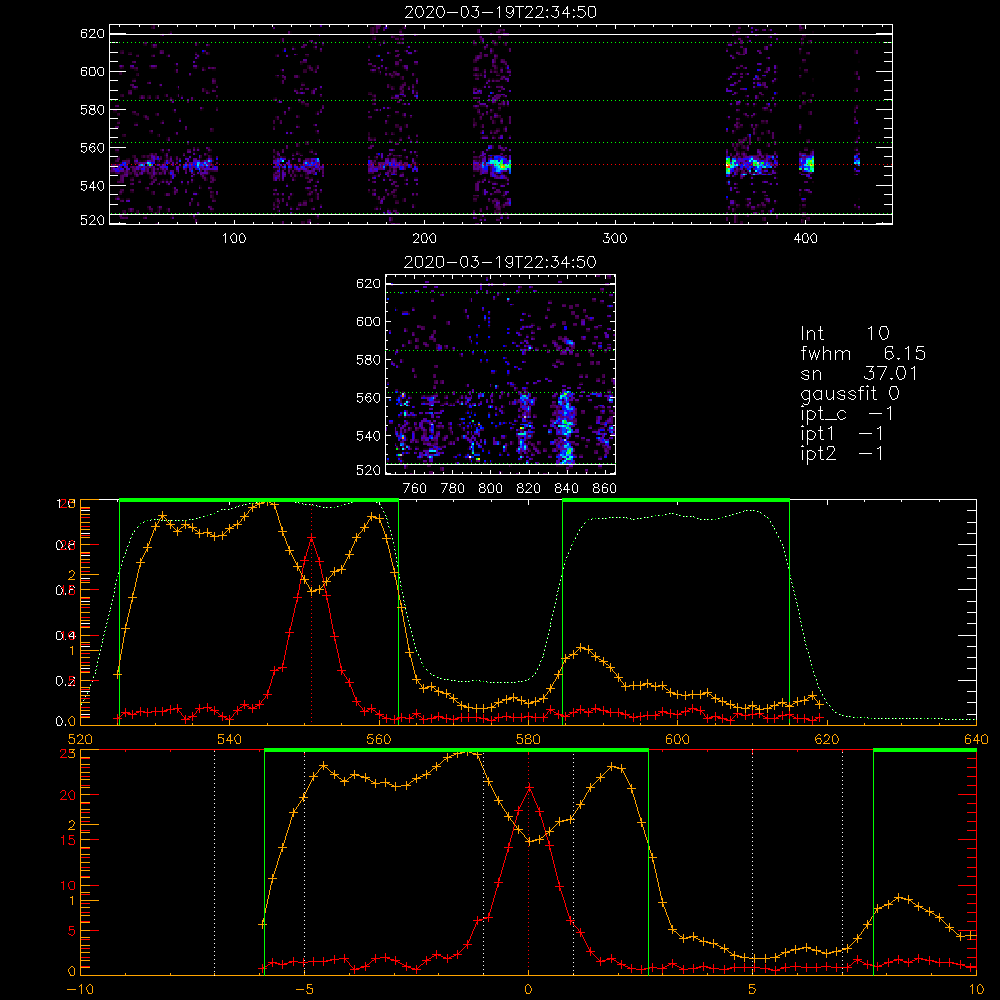Select the 'gaussfit 0' readout text
This screenshot has width=1000, height=1000.
tap(850, 393)
